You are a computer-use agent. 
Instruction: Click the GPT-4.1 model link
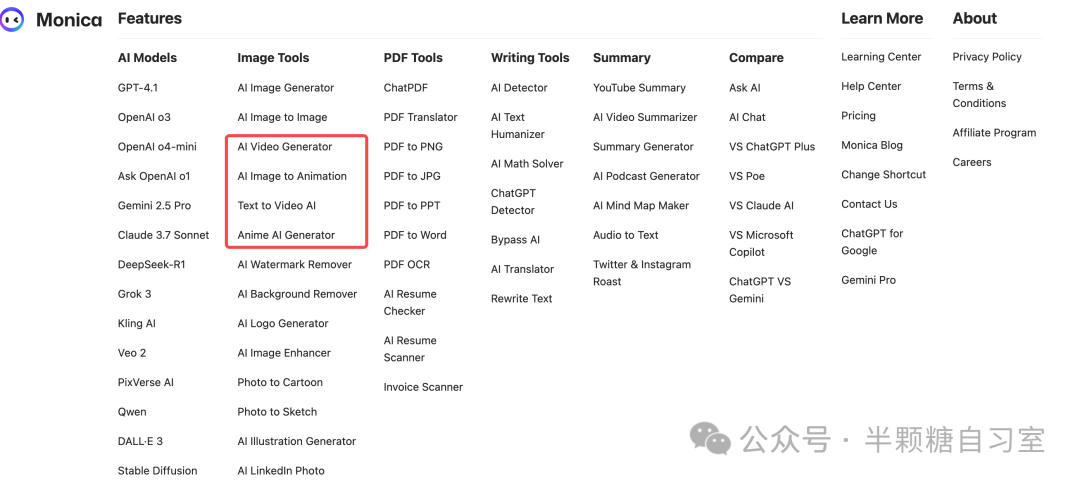pyautogui.click(x=138, y=88)
